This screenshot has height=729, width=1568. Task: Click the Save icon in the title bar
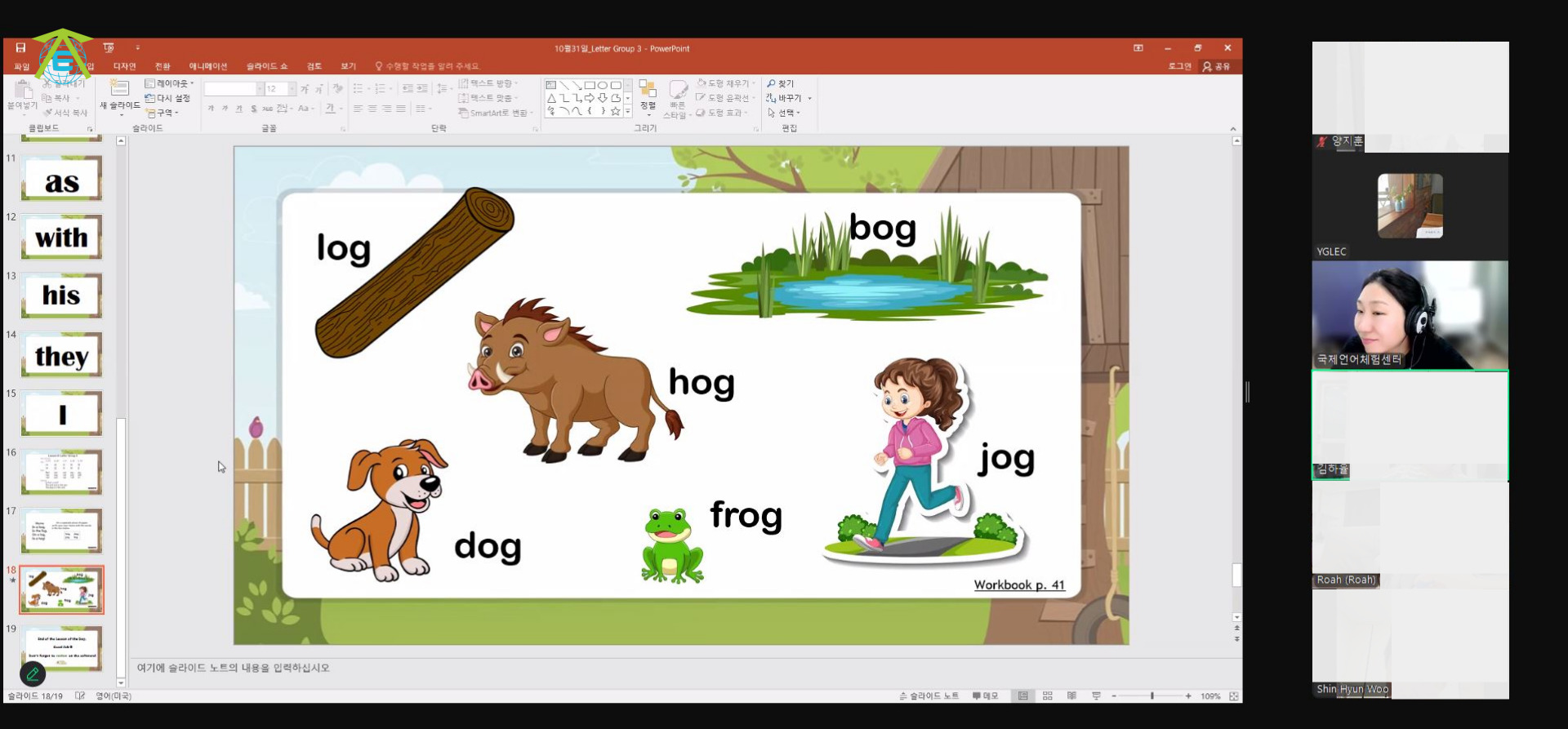[x=20, y=48]
